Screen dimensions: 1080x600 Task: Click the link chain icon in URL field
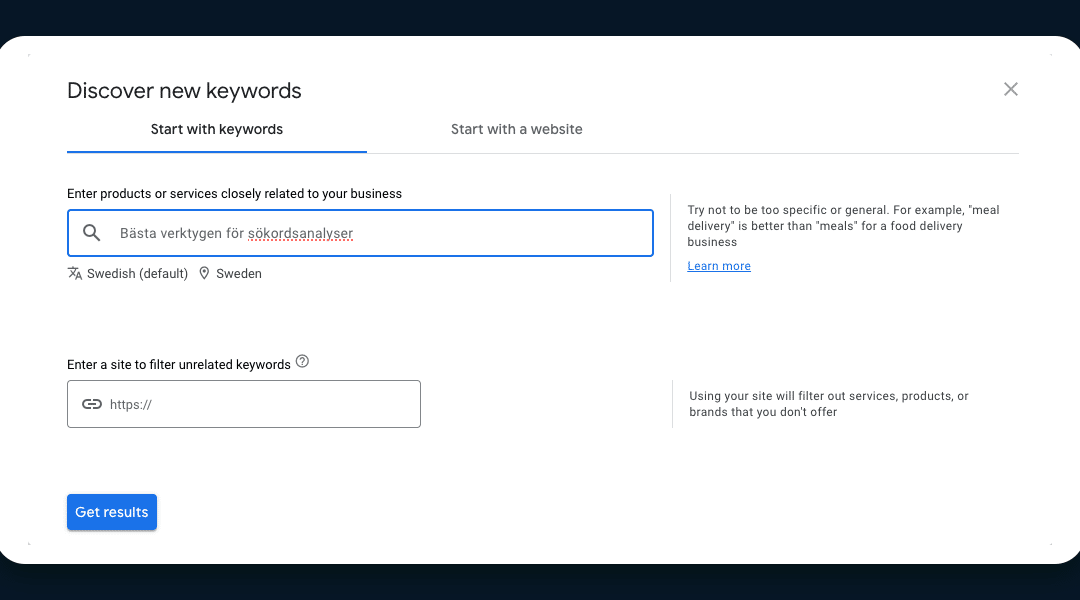(x=92, y=404)
